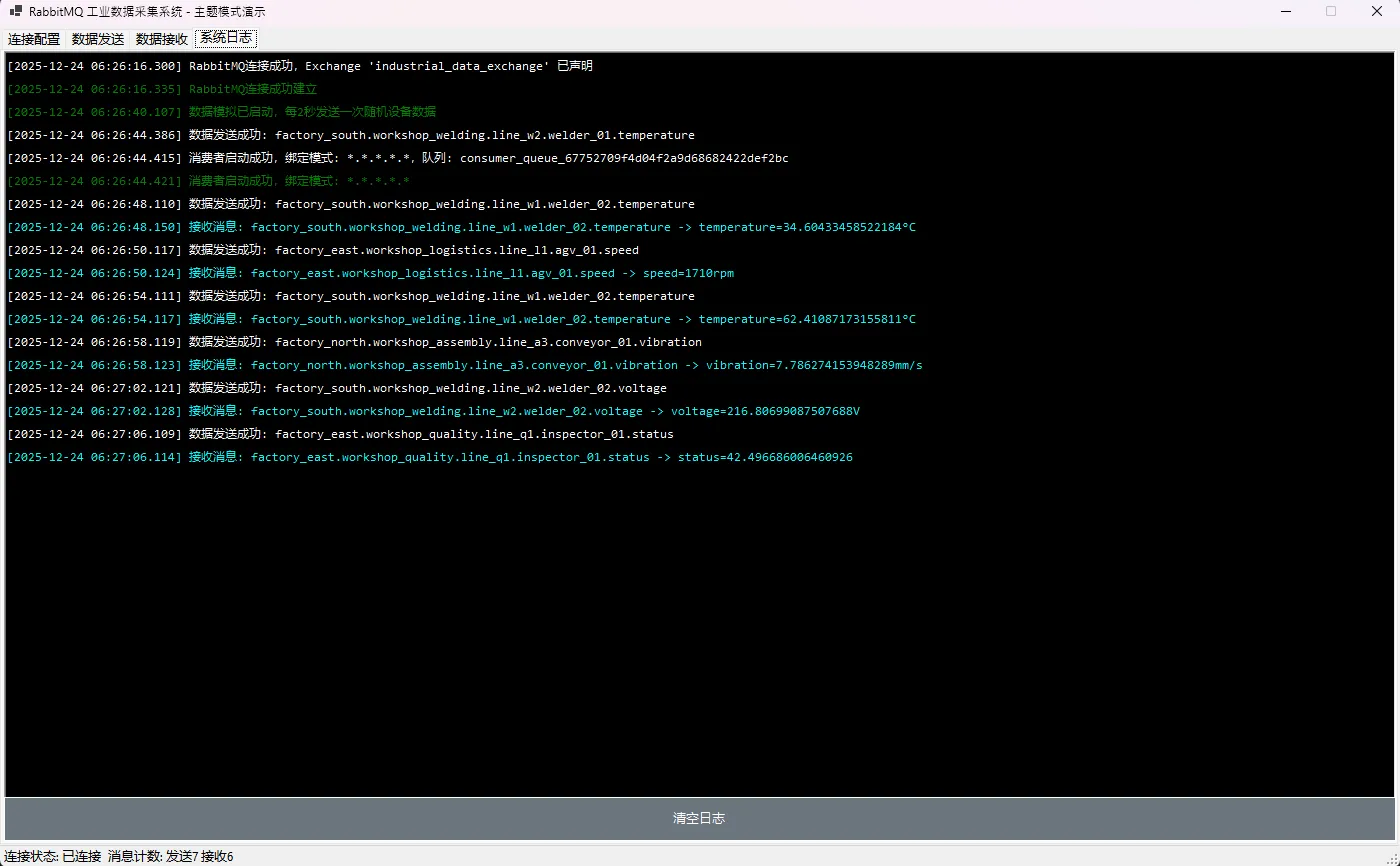Image resolution: width=1400 pixels, height=866 pixels.
Task: Click the 消息计数 counter in status bar
Action: (x=170, y=856)
